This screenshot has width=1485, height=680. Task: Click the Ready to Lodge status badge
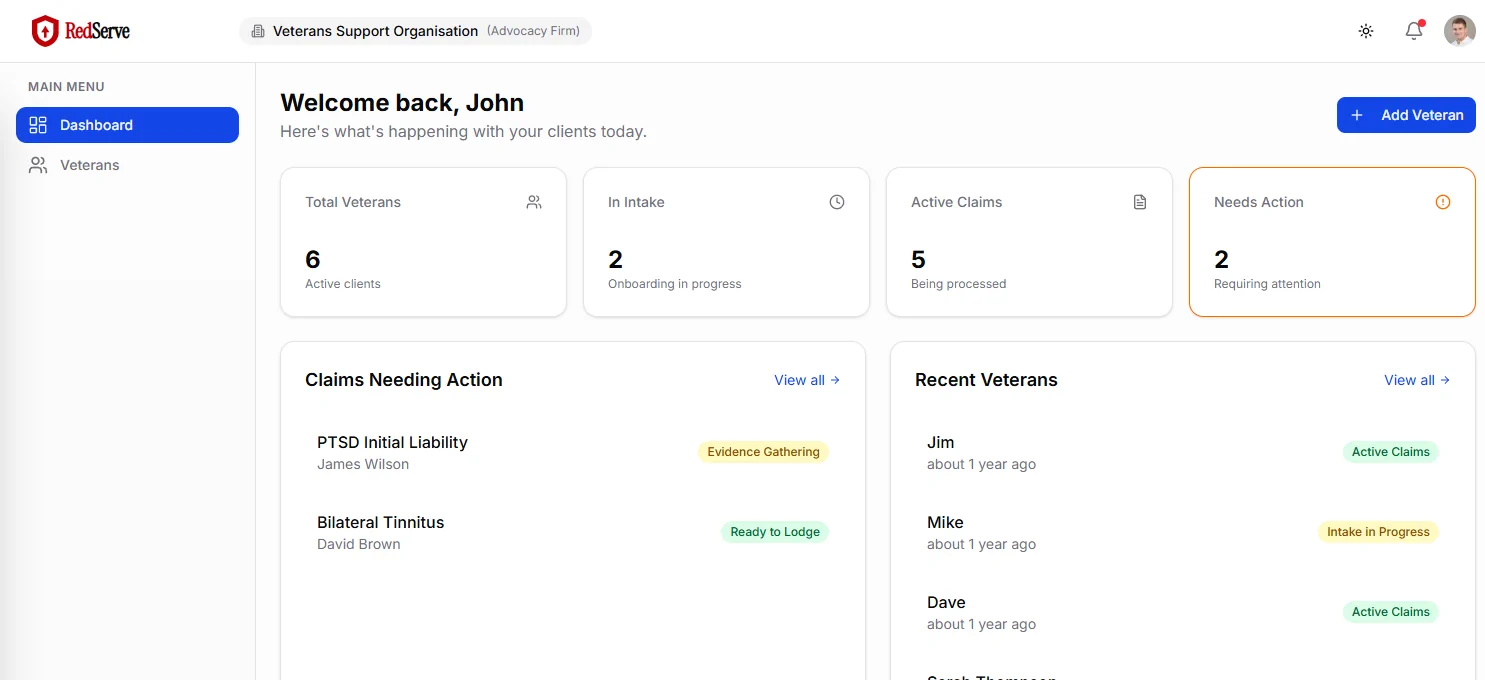coord(775,532)
